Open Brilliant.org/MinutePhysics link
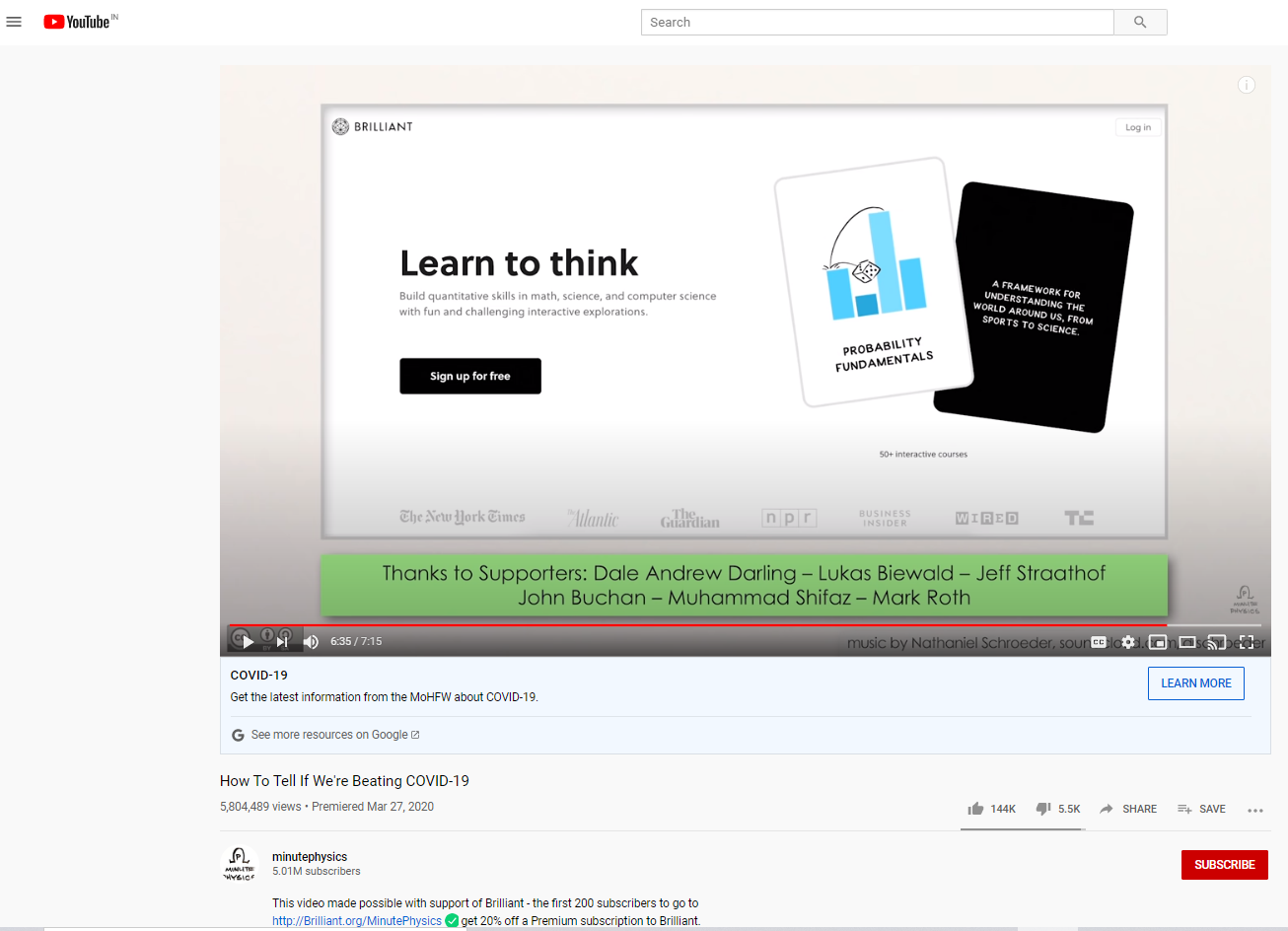1288x931 pixels. (357, 921)
